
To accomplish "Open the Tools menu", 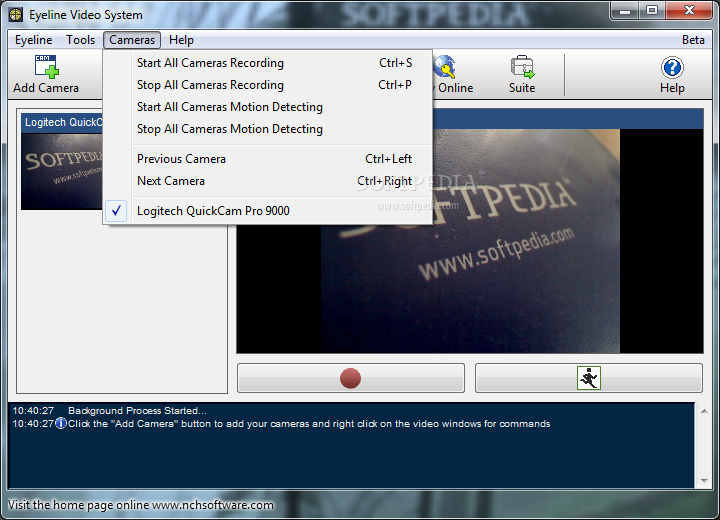I will (80, 40).
